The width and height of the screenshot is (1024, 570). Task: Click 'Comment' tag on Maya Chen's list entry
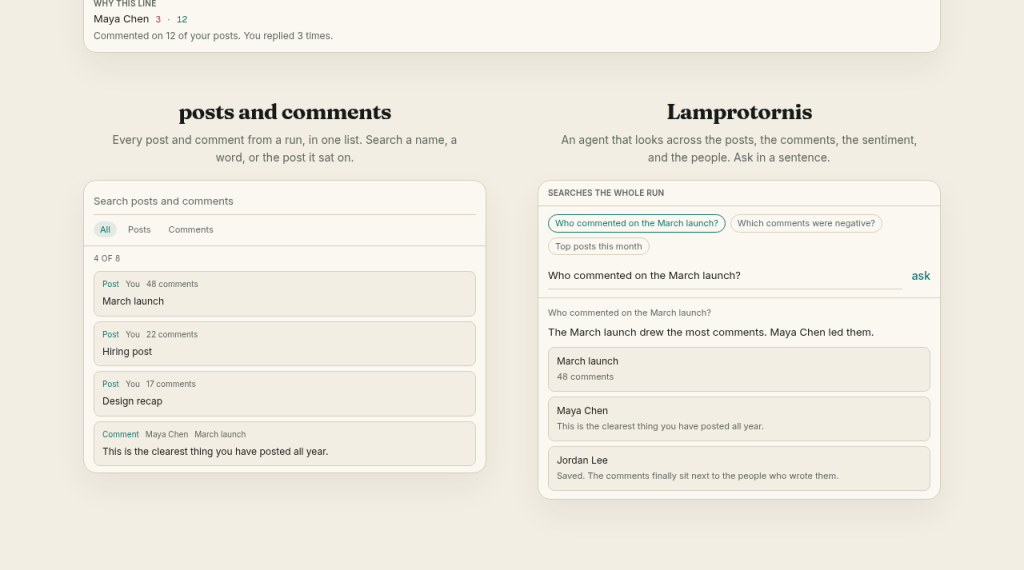(x=120, y=434)
